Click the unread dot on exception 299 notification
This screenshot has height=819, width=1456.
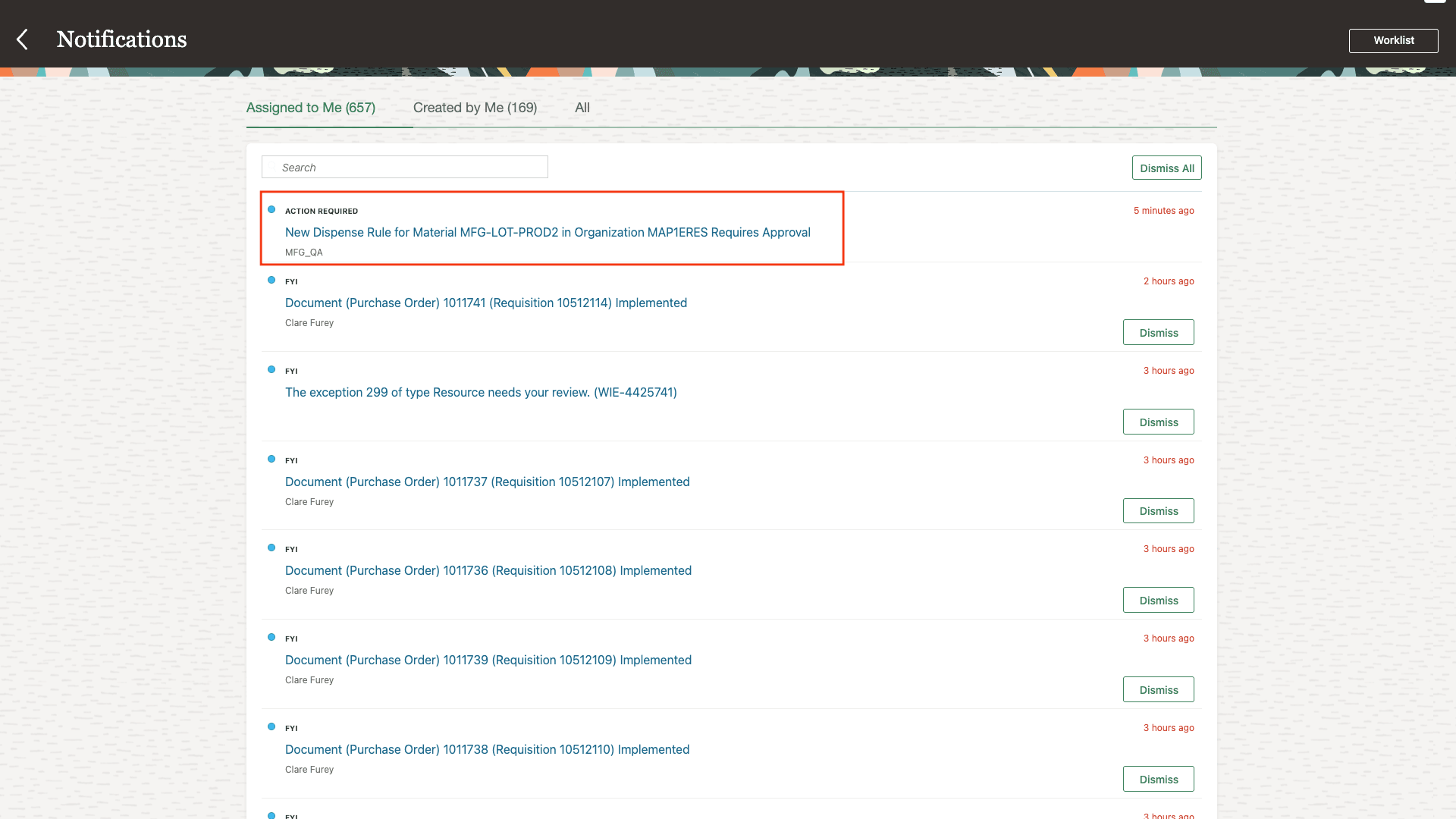[x=271, y=369]
